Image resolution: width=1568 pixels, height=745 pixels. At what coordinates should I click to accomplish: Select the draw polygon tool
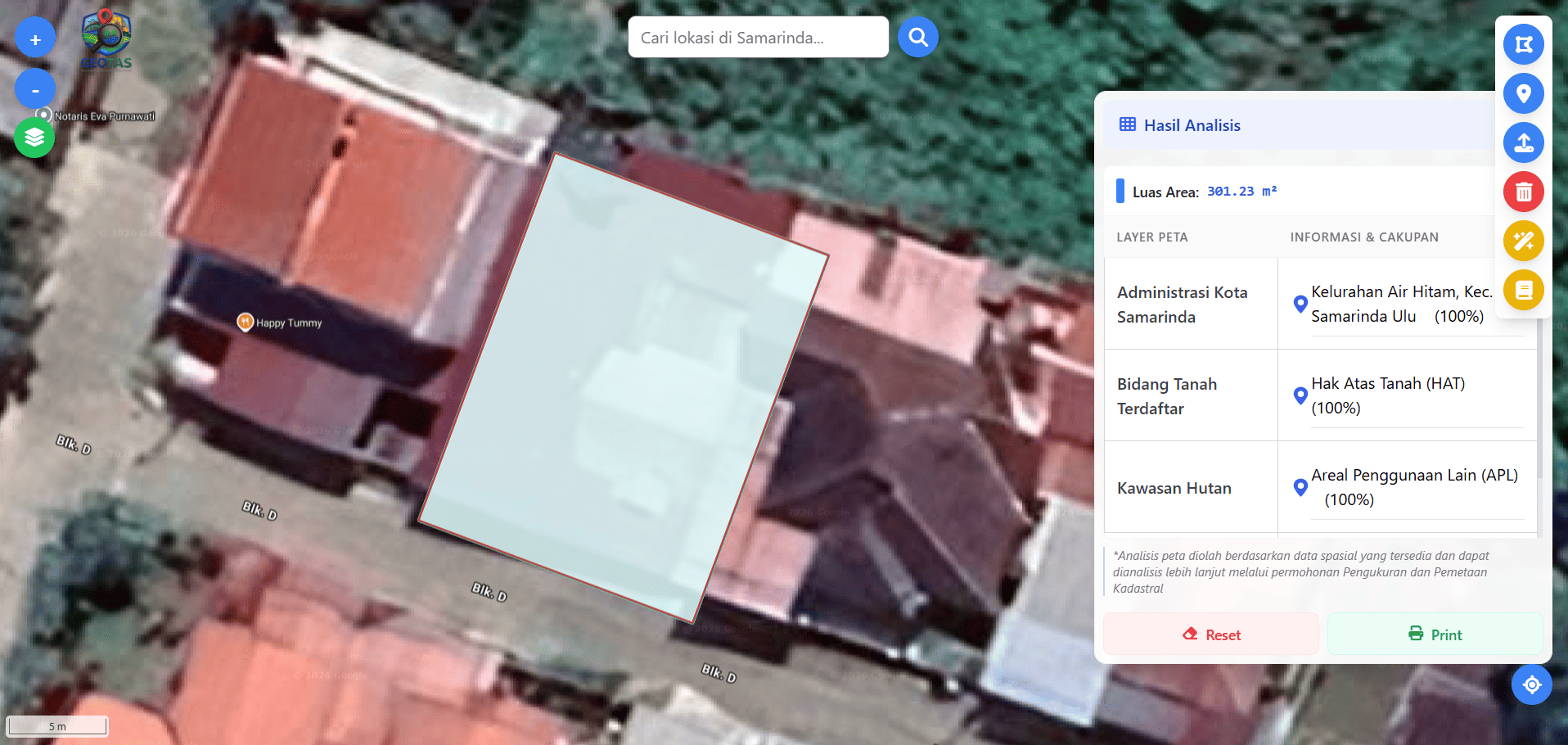pyautogui.click(x=1523, y=44)
